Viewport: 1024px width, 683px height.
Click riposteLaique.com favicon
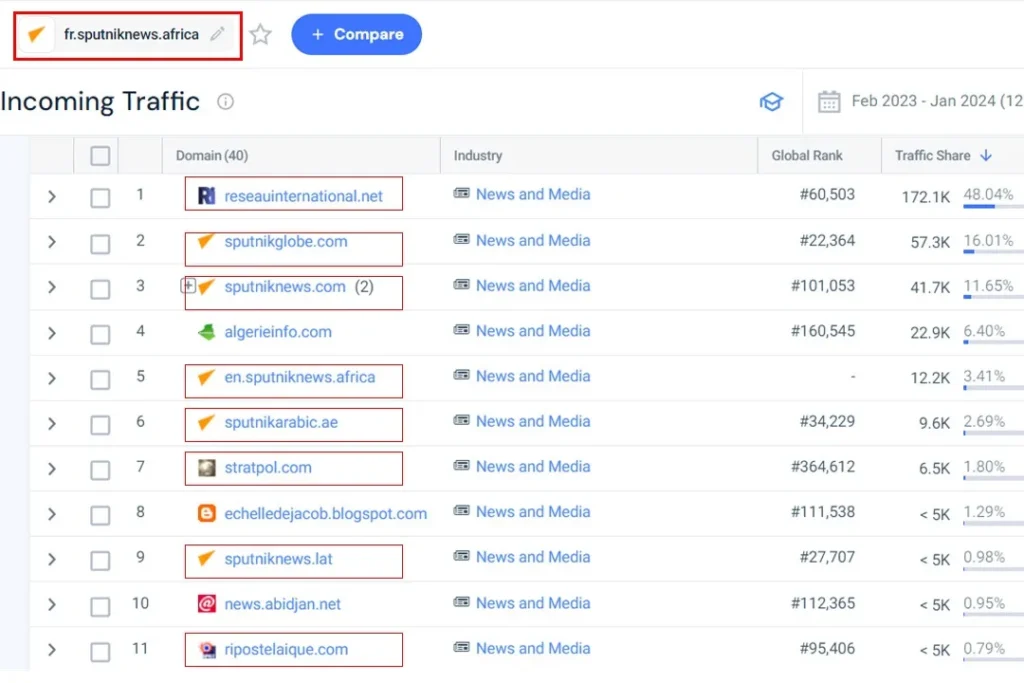pos(208,649)
